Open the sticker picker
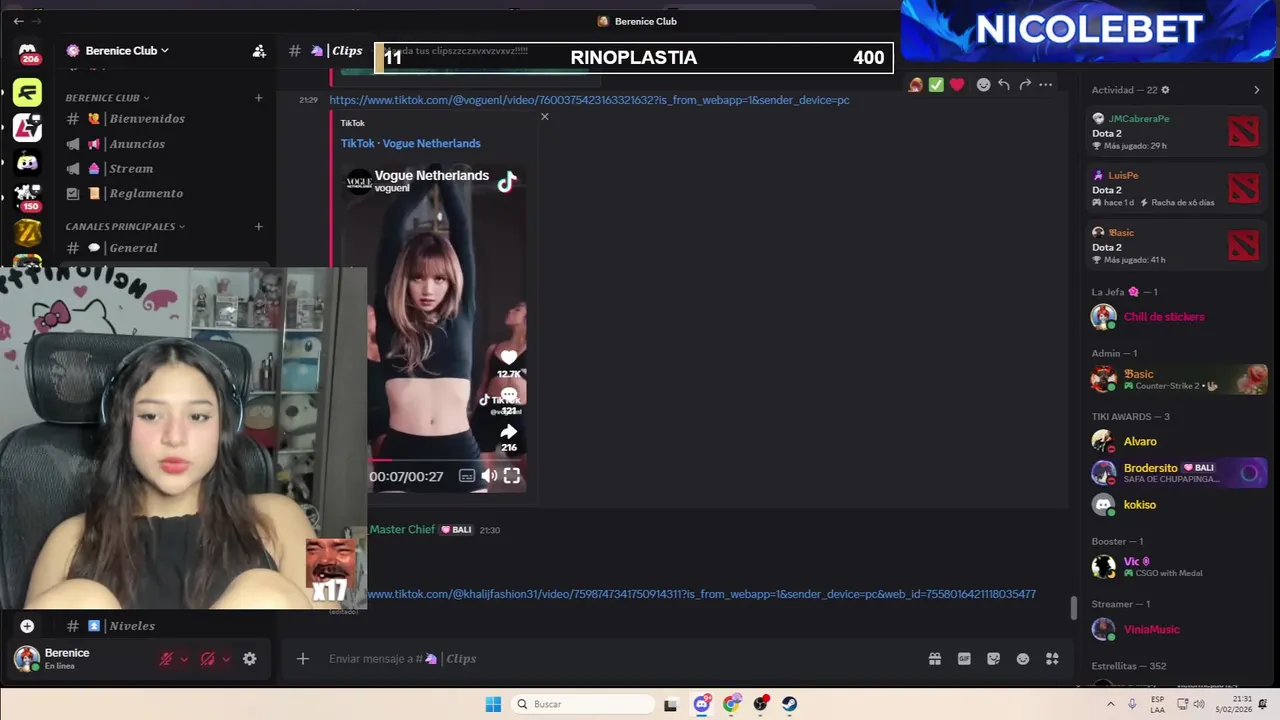Screen dimensions: 1280x720 pyautogui.click(x=993, y=659)
